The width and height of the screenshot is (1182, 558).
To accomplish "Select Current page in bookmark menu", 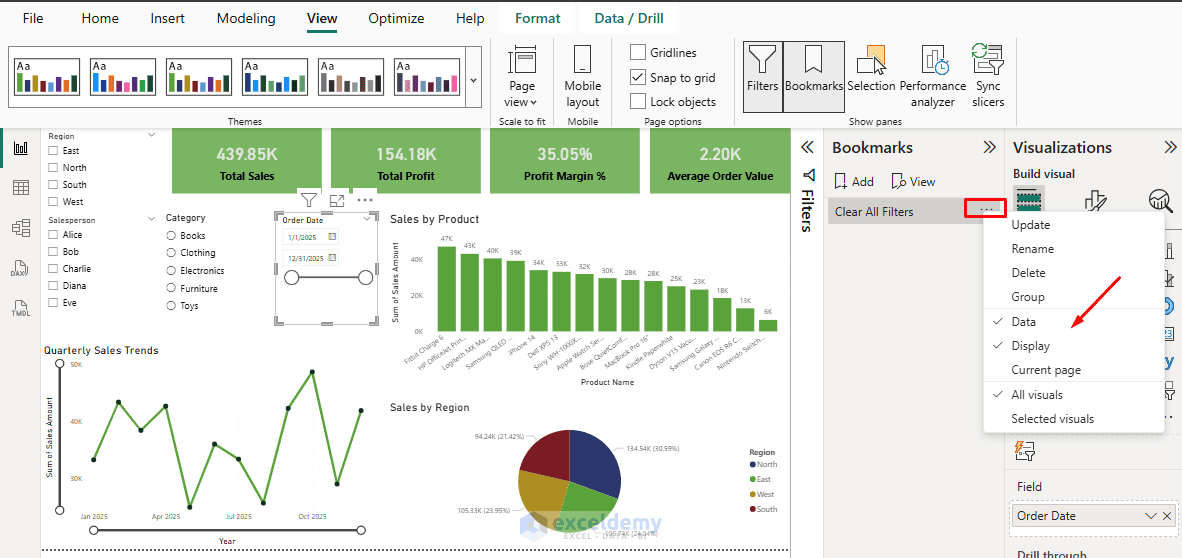I will coord(1073,369).
